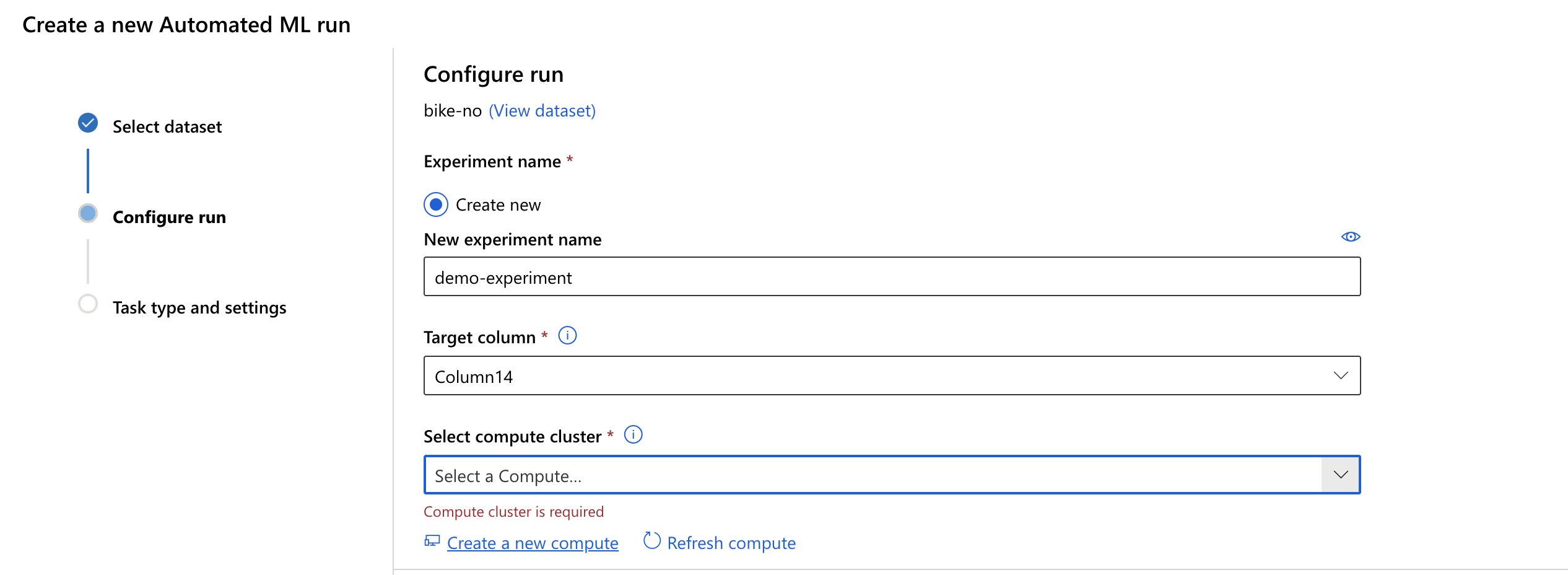The height and width of the screenshot is (575, 1568).
Task: Click the Target column info icon
Action: [x=567, y=336]
